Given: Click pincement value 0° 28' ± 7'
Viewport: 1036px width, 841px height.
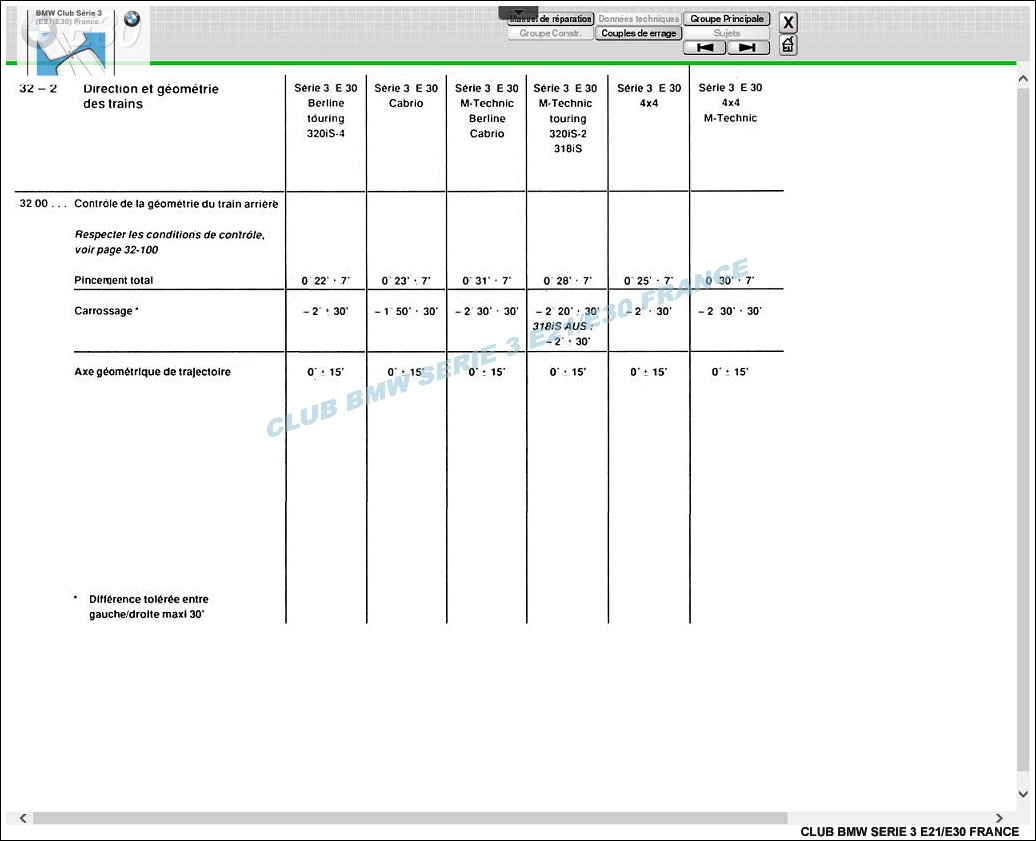Looking at the screenshot, I should (568, 281).
